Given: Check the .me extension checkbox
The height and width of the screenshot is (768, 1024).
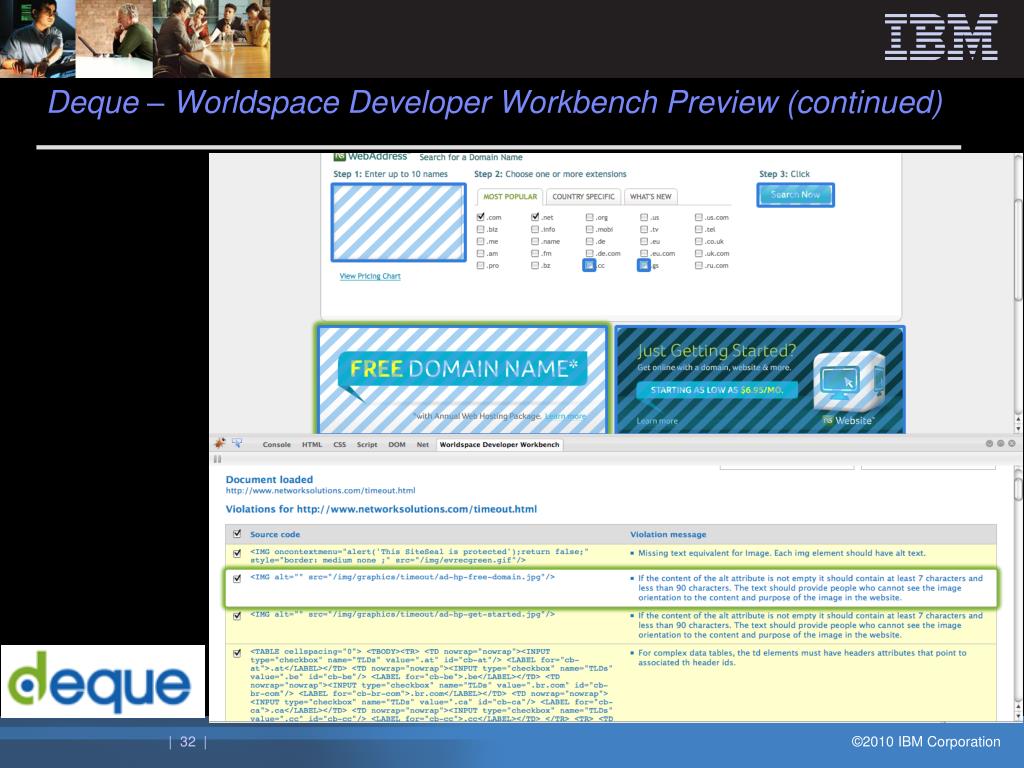Looking at the screenshot, I should pos(481,241).
